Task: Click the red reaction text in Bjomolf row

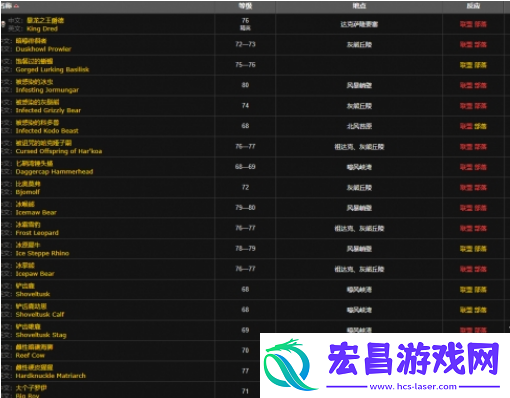Action: [473, 187]
